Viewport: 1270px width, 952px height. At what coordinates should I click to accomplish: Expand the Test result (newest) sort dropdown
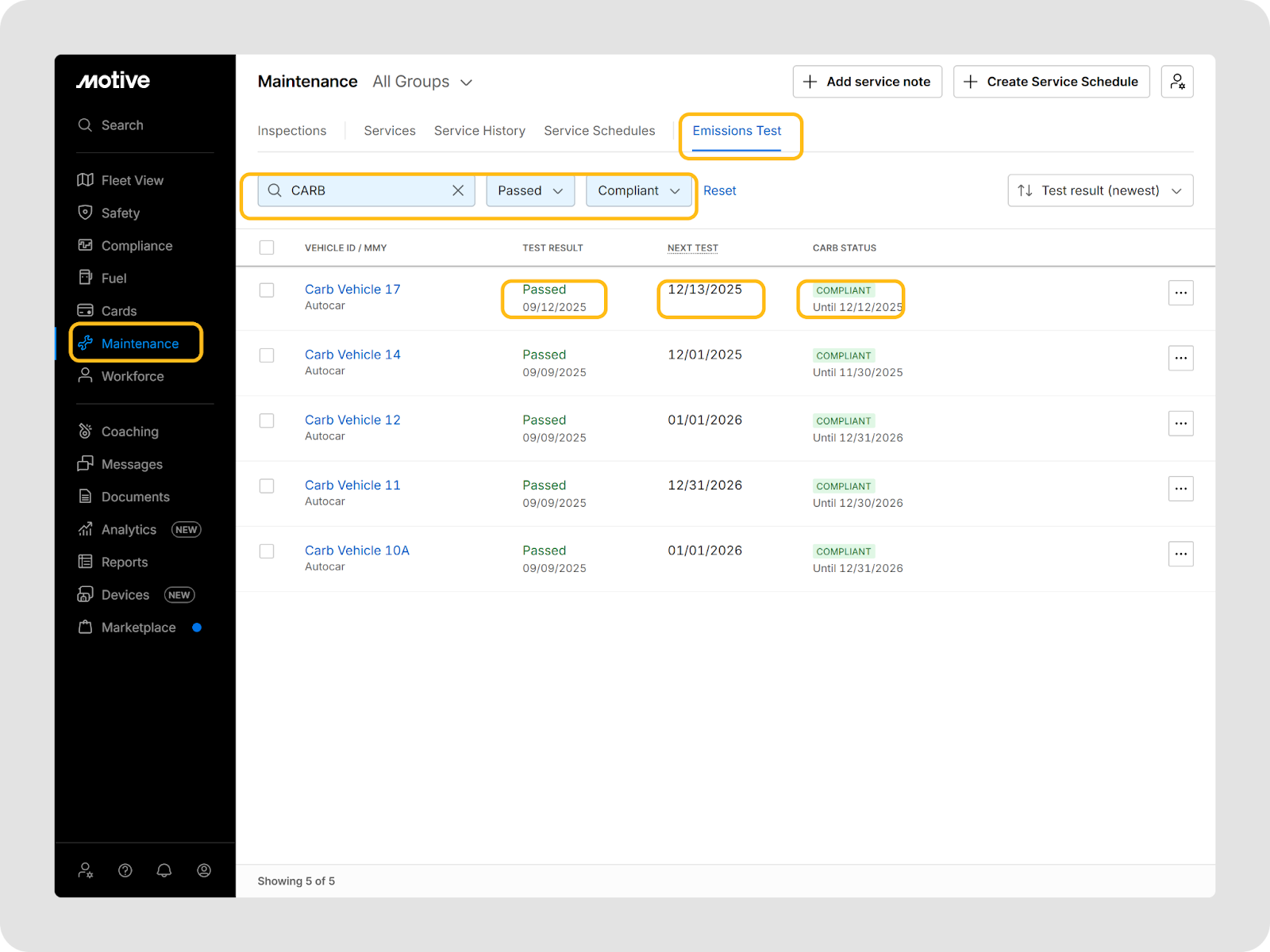[x=1100, y=190]
